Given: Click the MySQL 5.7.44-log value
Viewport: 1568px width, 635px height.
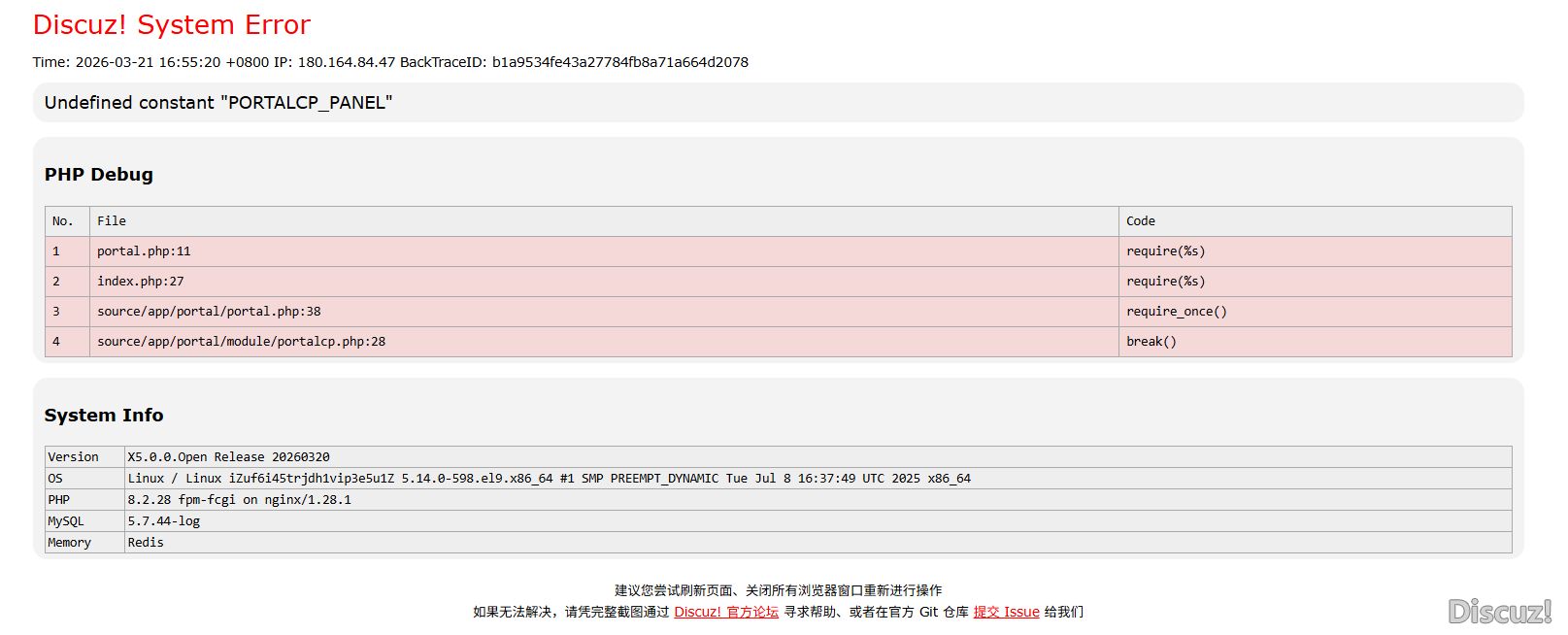Looking at the screenshot, I should pyautogui.click(x=163, y=521).
